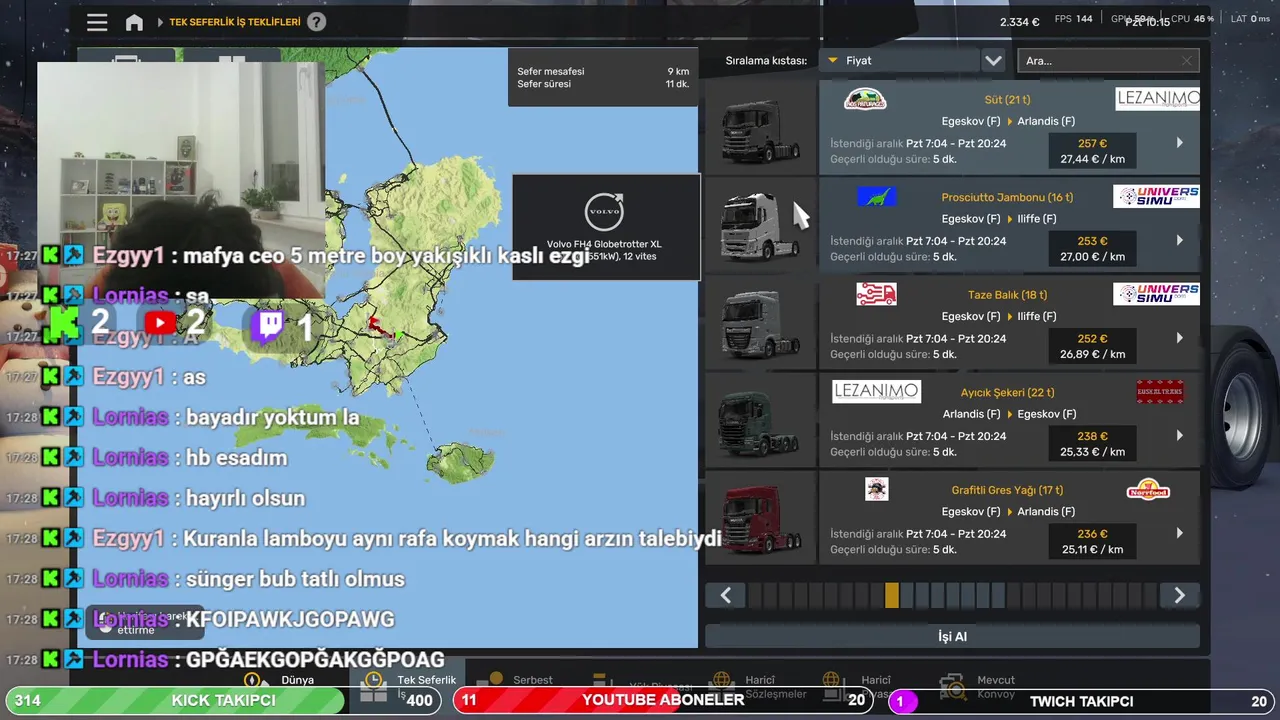Select the white Volvo truck thumbnail

coord(761,225)
